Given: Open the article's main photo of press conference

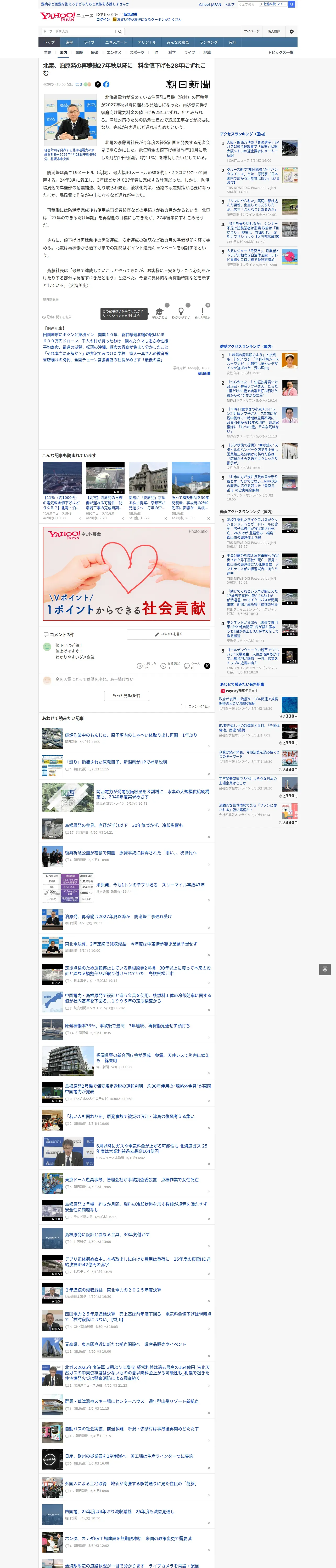Looking at the screenshot, I should (70, 120).
